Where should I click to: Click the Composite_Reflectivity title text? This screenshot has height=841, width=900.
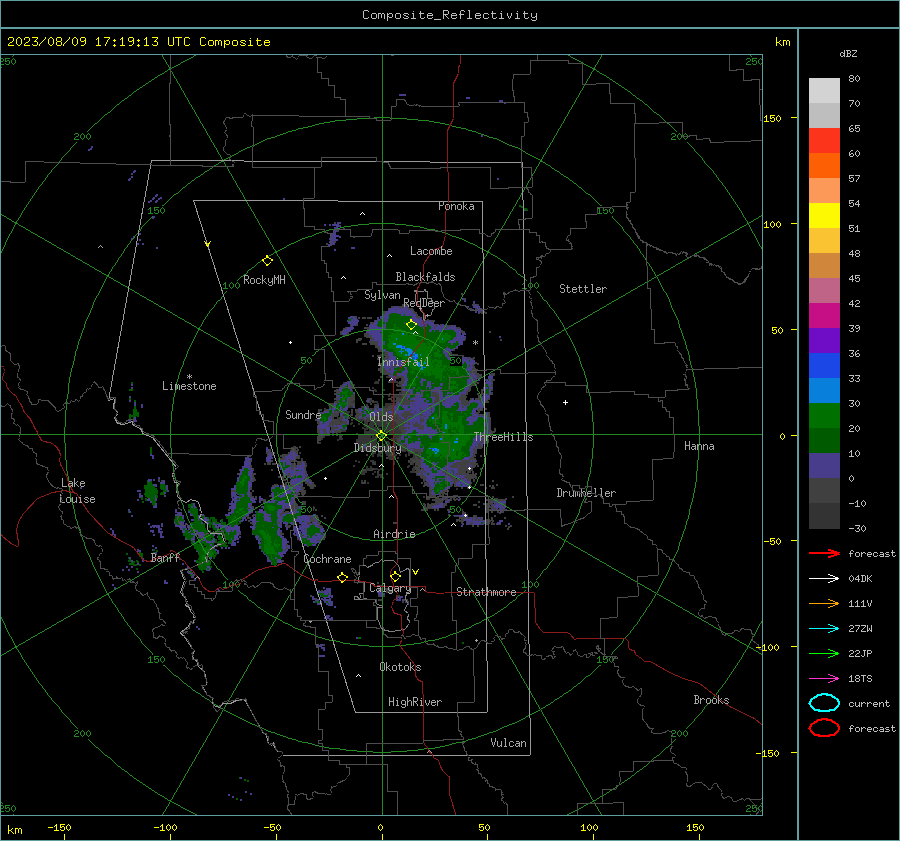[449, 15]
